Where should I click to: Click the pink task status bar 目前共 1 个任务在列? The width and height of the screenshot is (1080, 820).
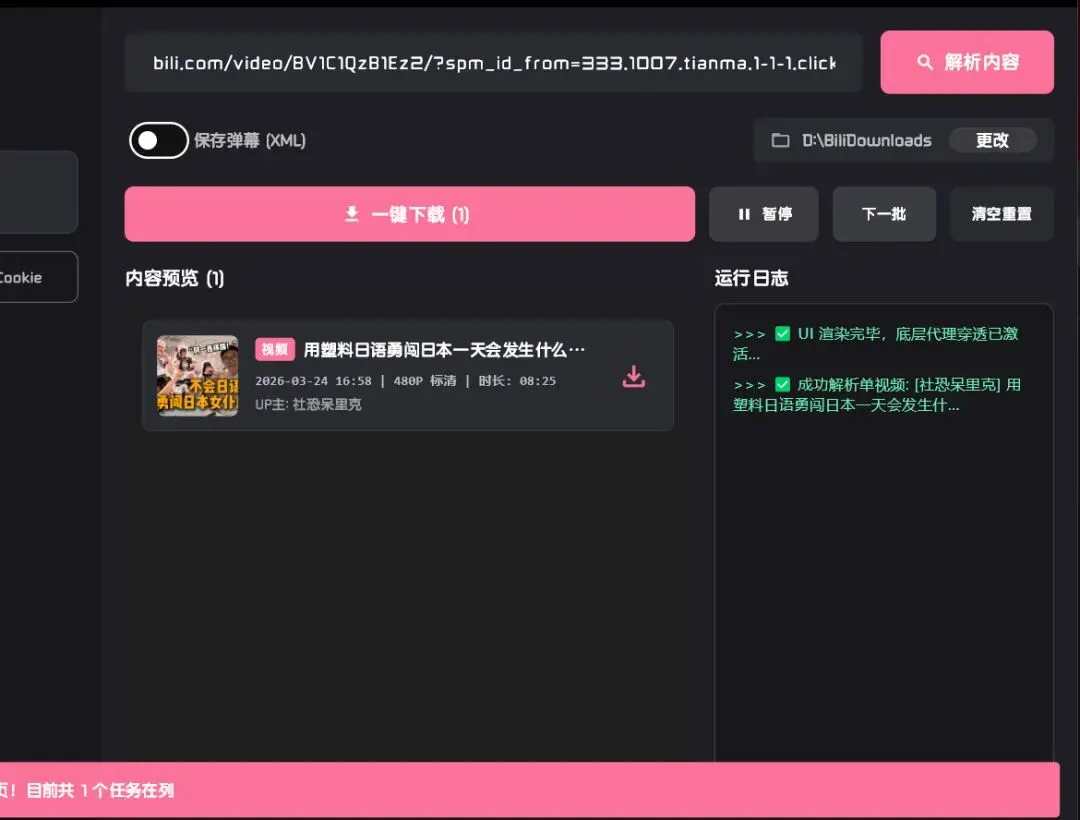pyautogui.click(x=529, y=790)
